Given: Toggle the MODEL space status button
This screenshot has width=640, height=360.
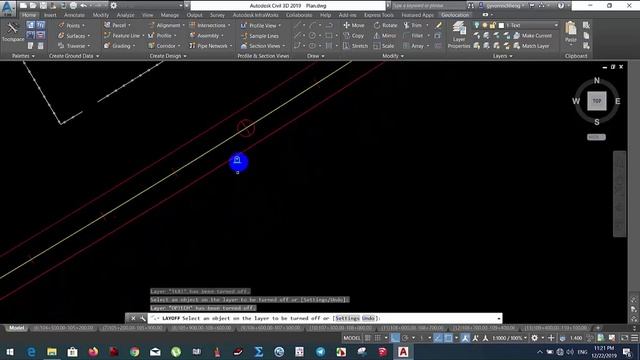Looking at the screenshot, I should (352, 338).
